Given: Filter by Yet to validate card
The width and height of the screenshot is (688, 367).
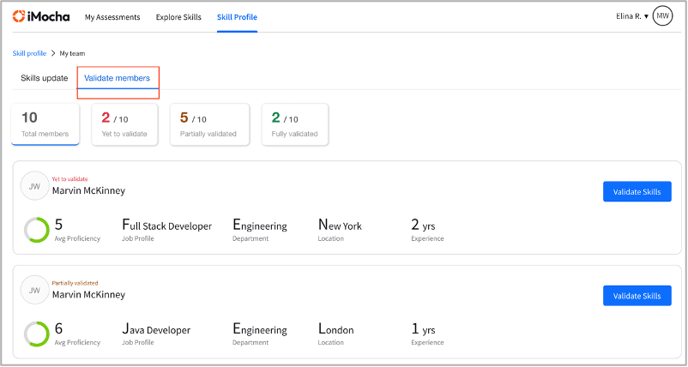Looking at the screenshot, I should coord(125,124).
